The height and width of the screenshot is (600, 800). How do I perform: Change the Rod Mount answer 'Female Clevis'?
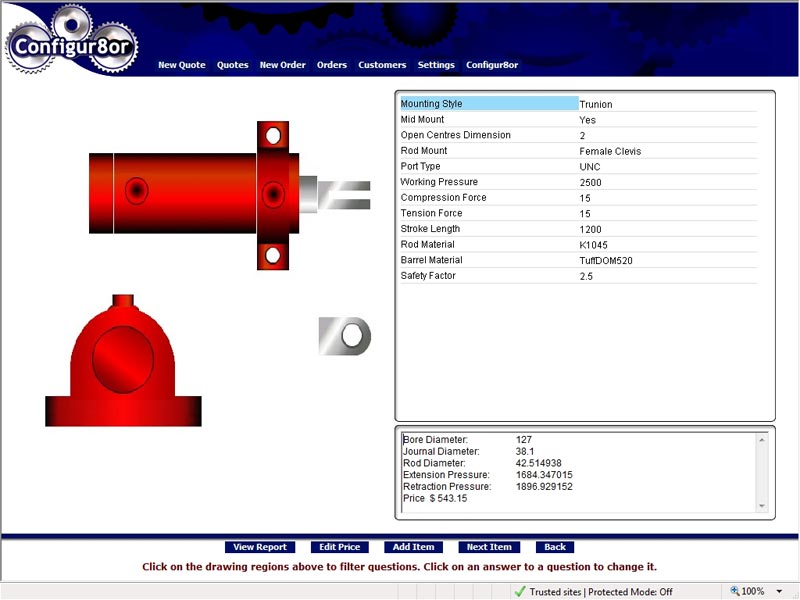click(610, 151)
